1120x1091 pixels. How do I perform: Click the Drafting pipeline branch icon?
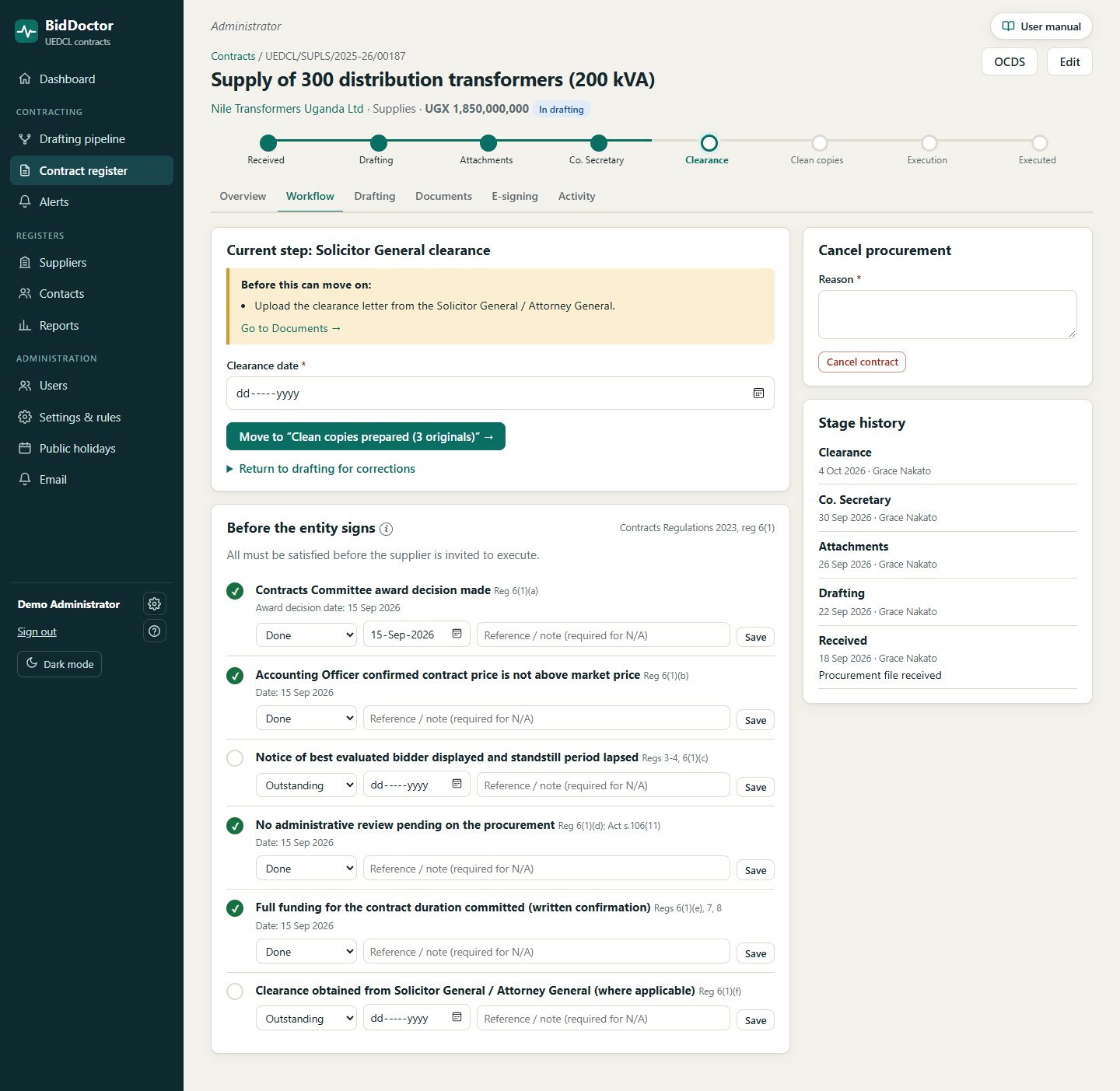[x=25, y=138]
